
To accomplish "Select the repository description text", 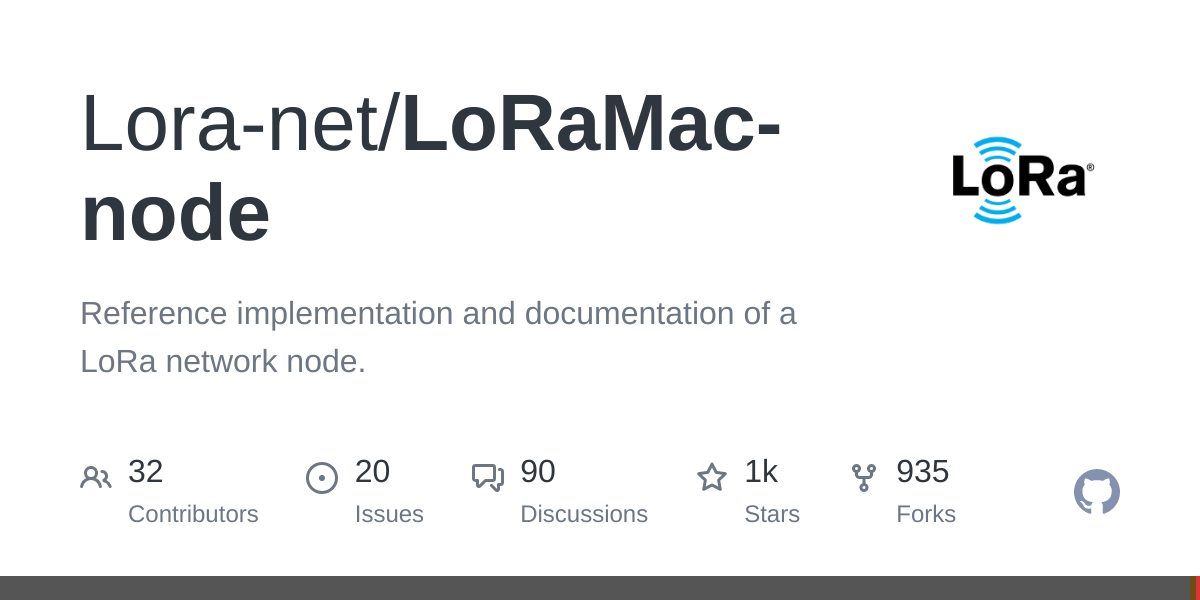I will tap(438, 337).
